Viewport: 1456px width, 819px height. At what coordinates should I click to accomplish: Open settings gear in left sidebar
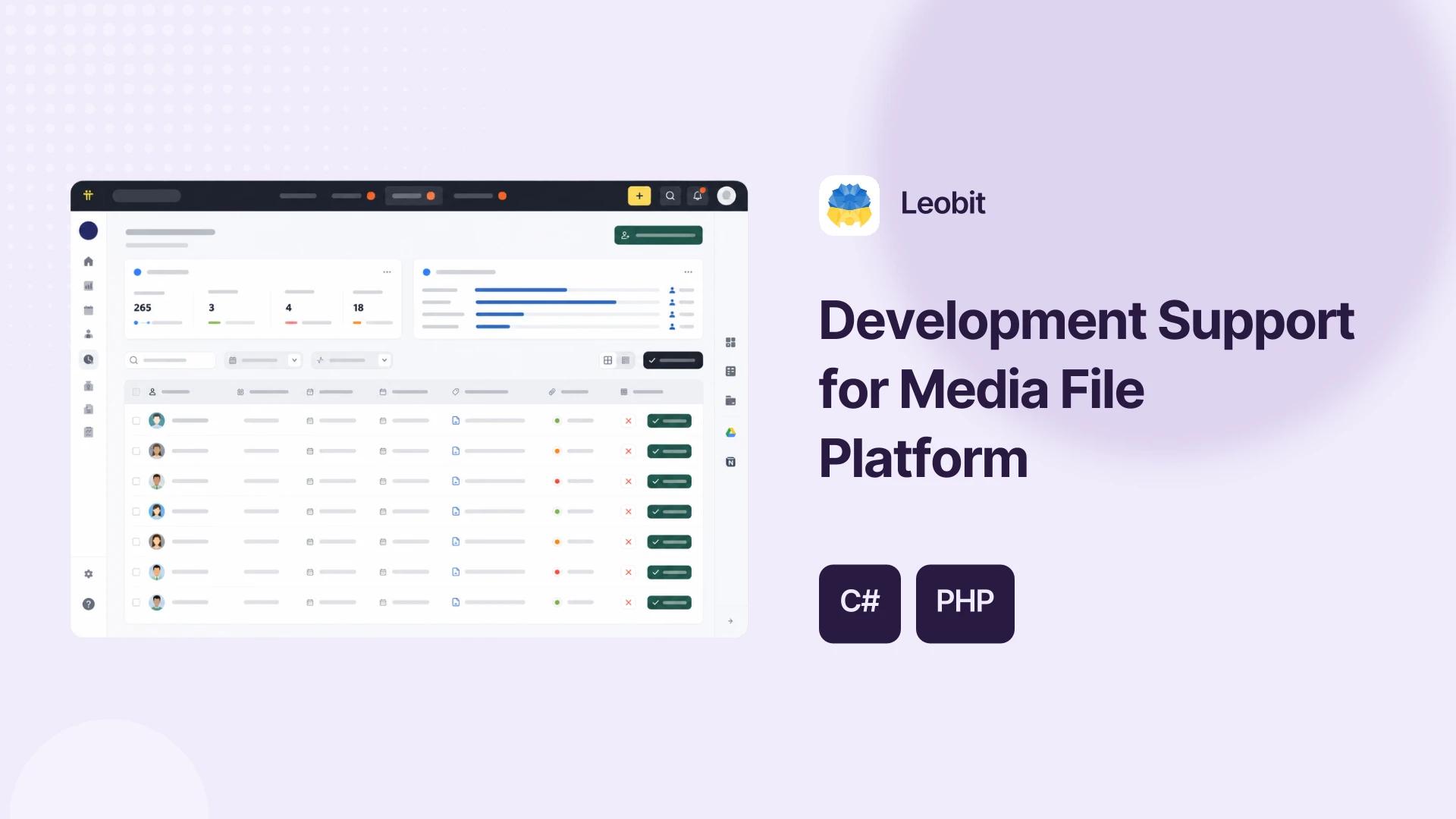[89, 574]
